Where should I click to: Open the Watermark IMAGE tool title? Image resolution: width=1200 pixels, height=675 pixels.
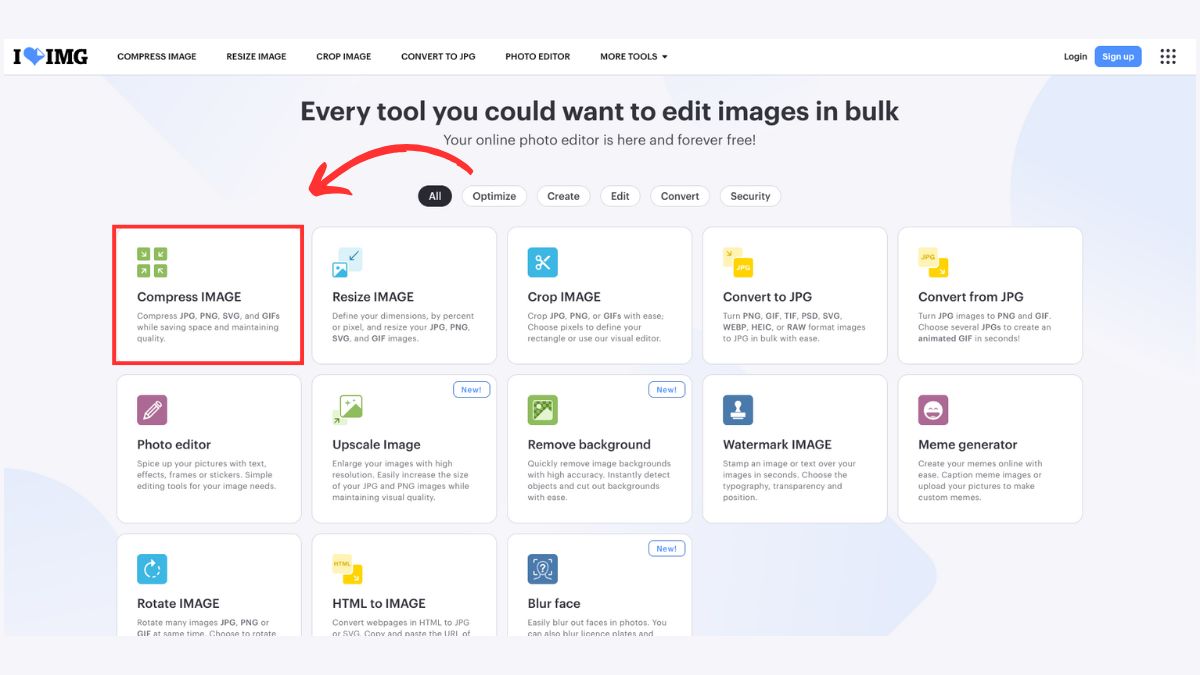777,445
